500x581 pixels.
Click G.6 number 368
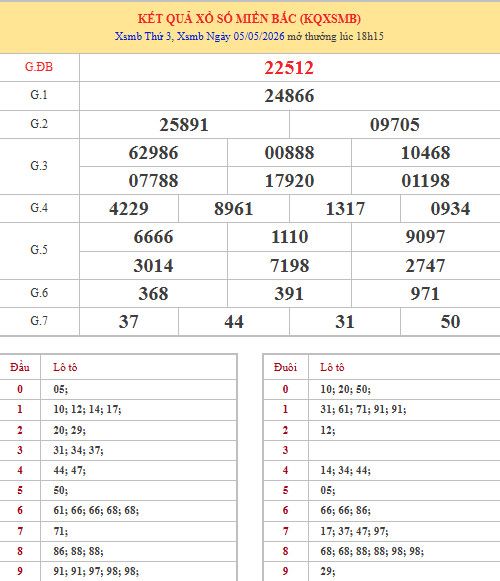153,294
